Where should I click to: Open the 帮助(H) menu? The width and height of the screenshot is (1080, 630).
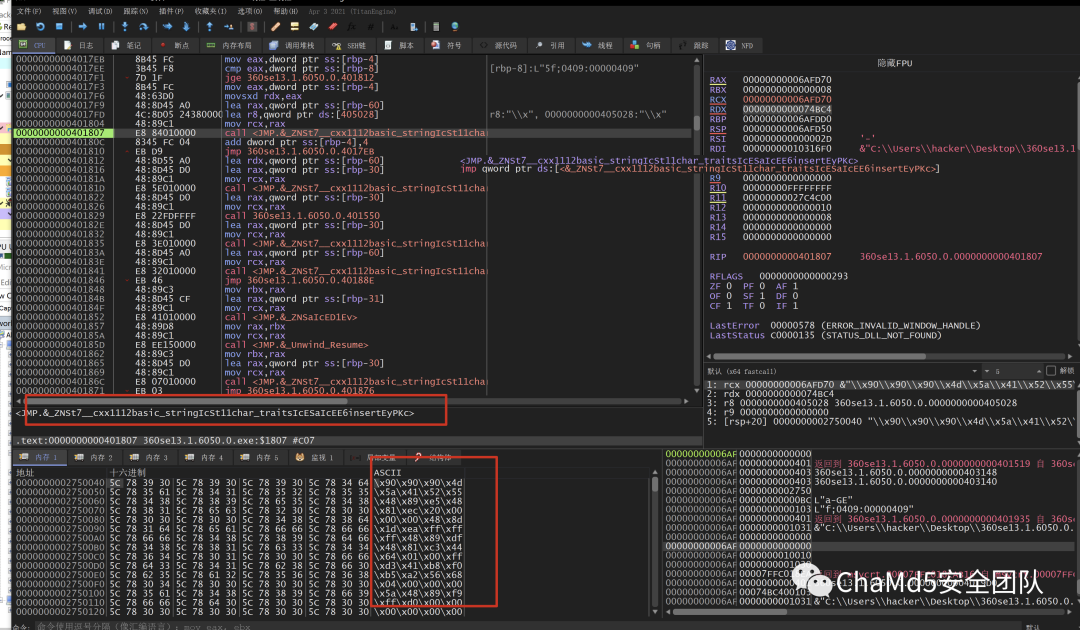(x=285, y=11)
